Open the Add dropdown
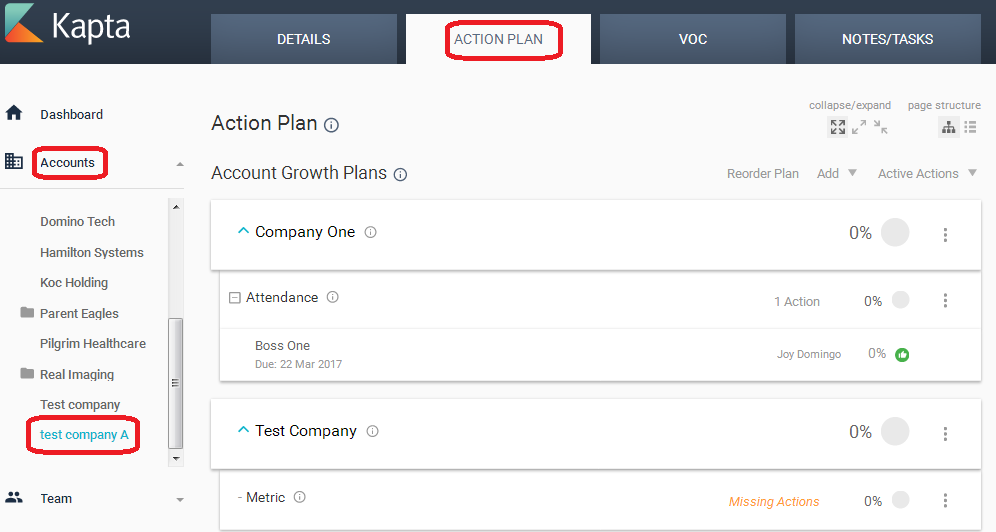 point(837,173)
